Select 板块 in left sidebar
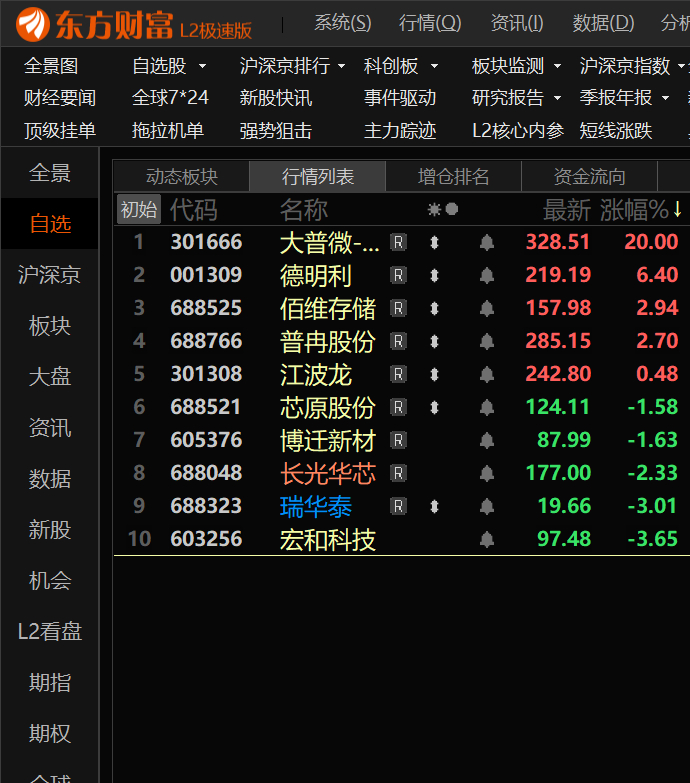The width and height of the screenshot is (690, 783). coord(50,326)
